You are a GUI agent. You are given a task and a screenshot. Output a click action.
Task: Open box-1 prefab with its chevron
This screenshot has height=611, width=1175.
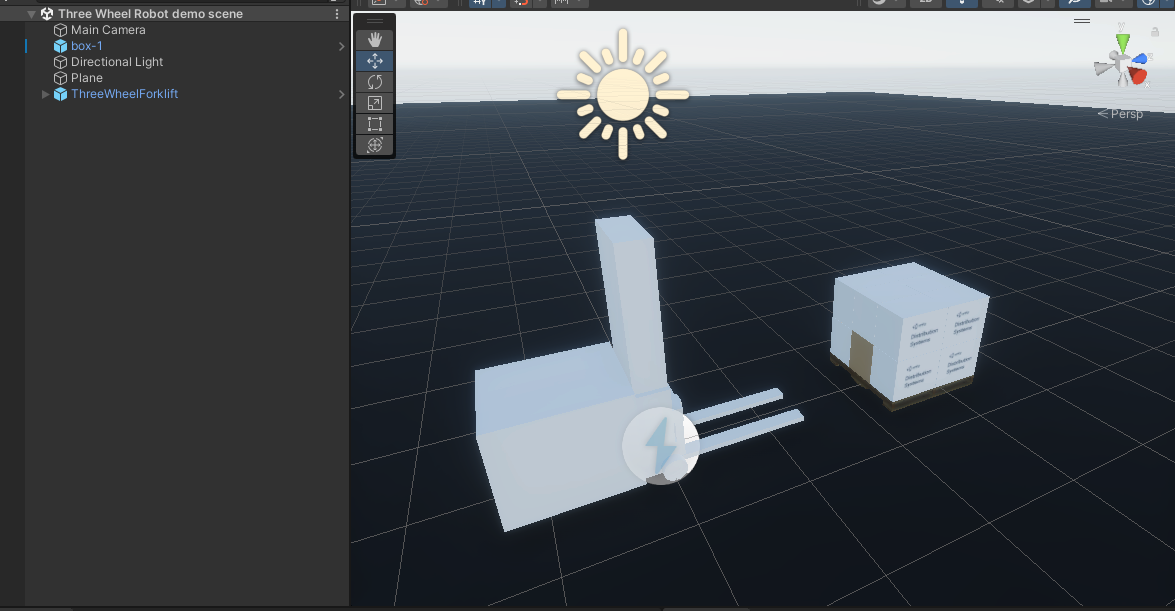click(x=342, y=46)
